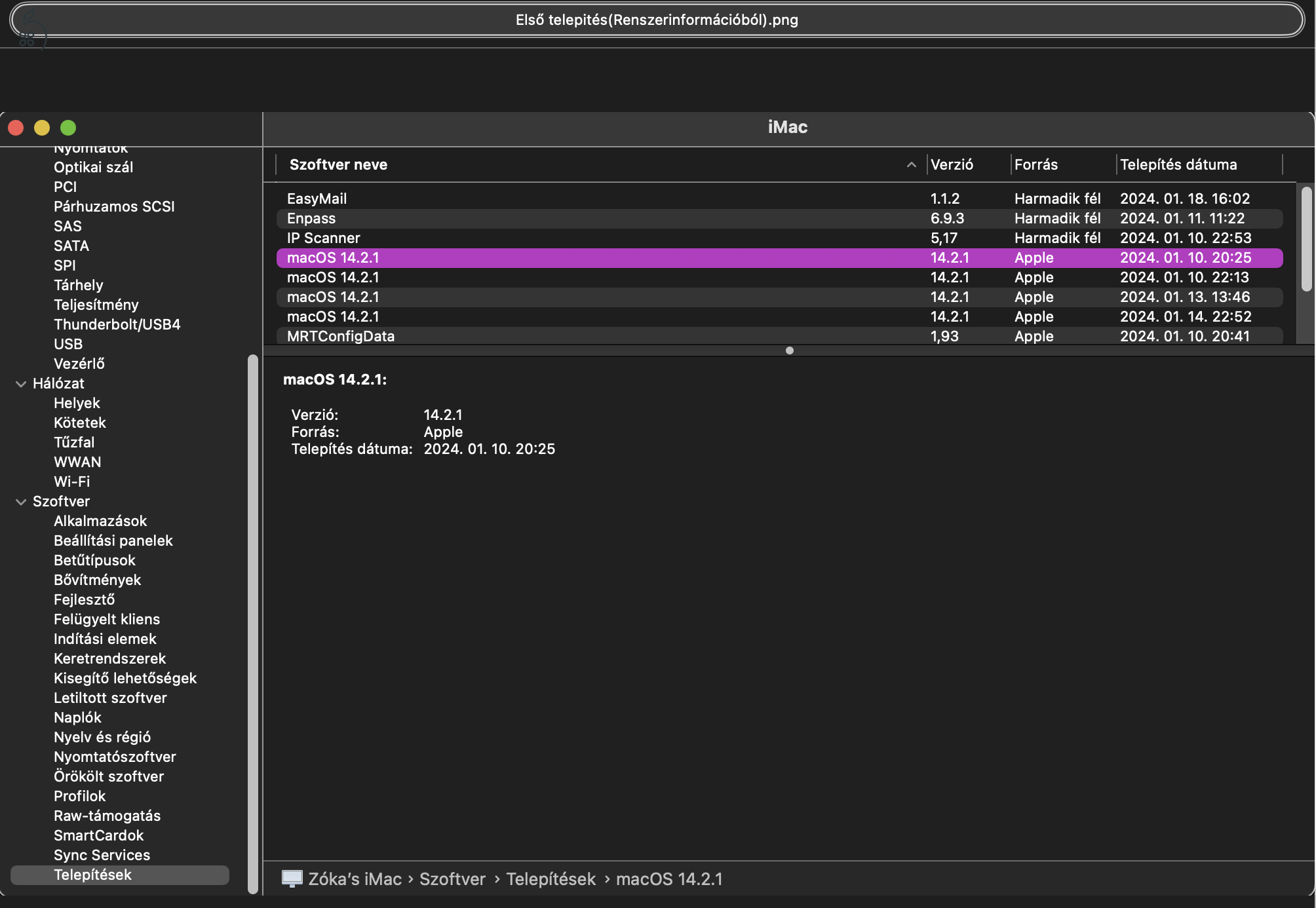Select Kötetek under Hálózat

tap(79, 423)
